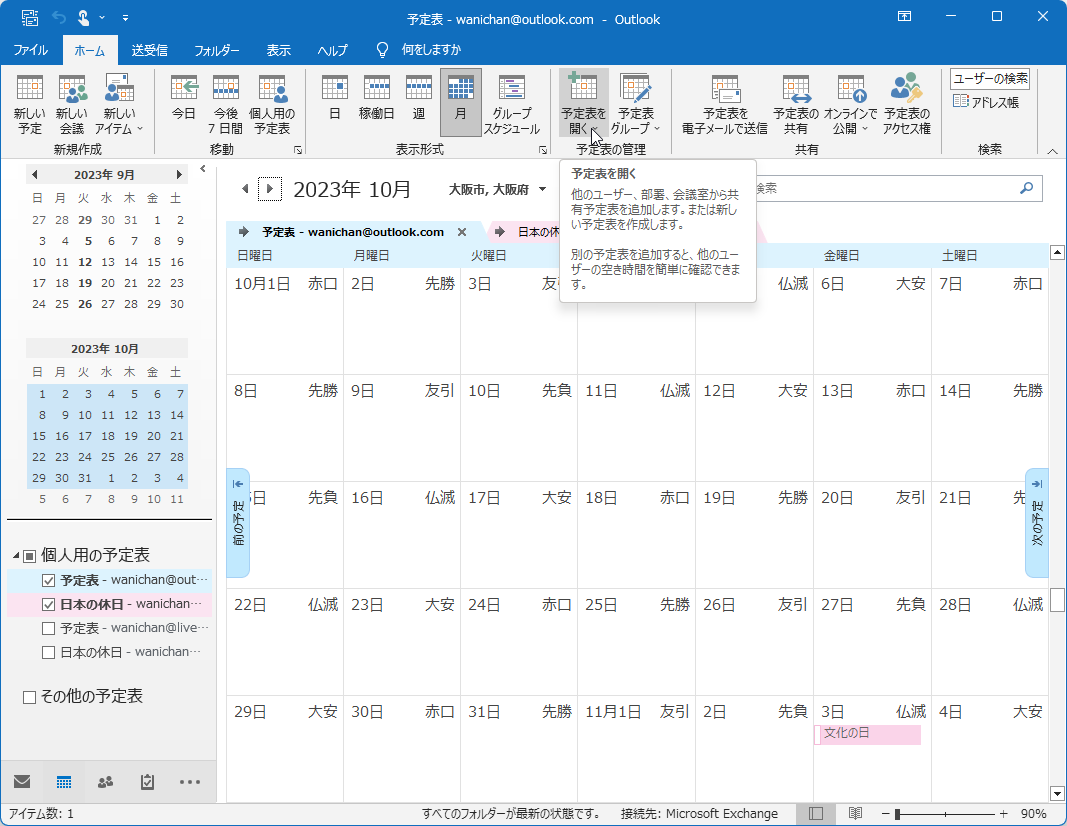Open the ファイル menu
1067x826 pixels.
point(31,48)
